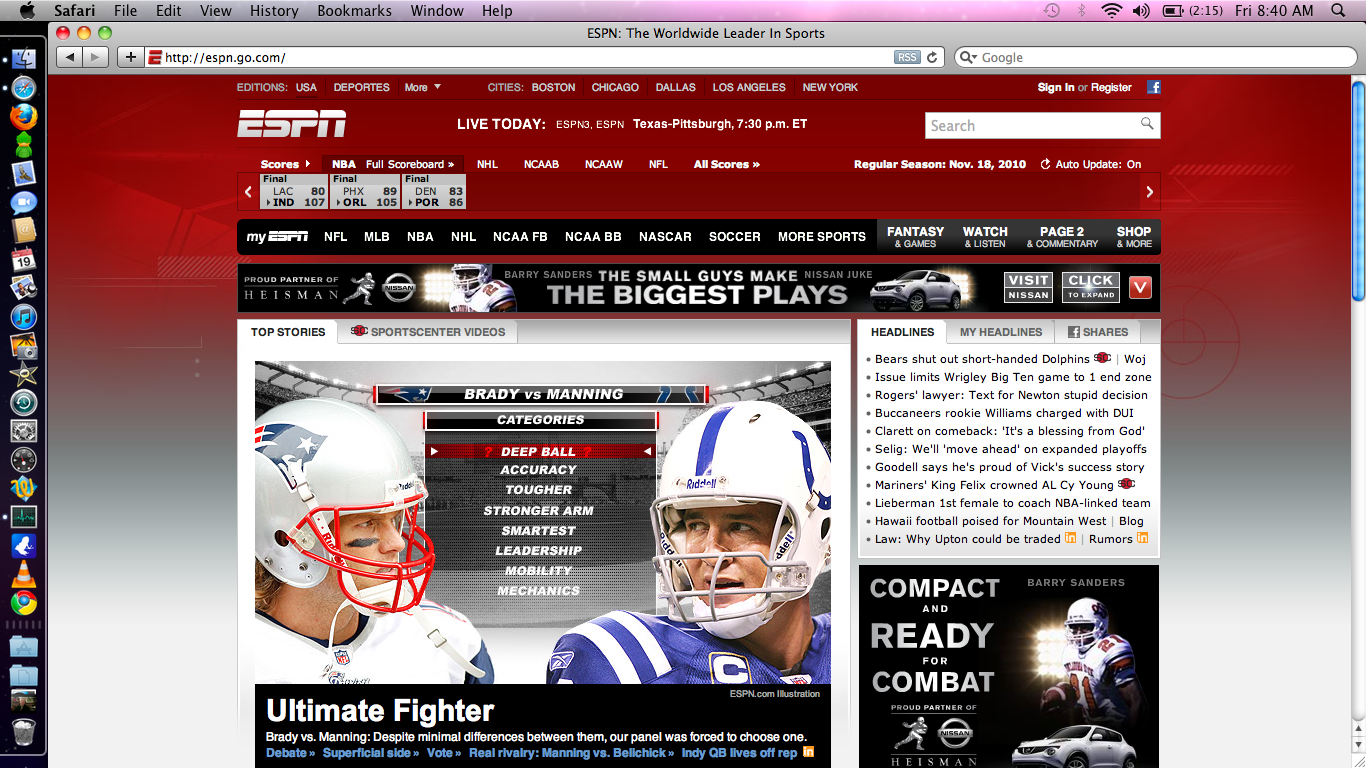Image resolution: width=1366 pixels, height=768 pixels.
Task: Select DEEP BALL category
Action: (539, 452)
